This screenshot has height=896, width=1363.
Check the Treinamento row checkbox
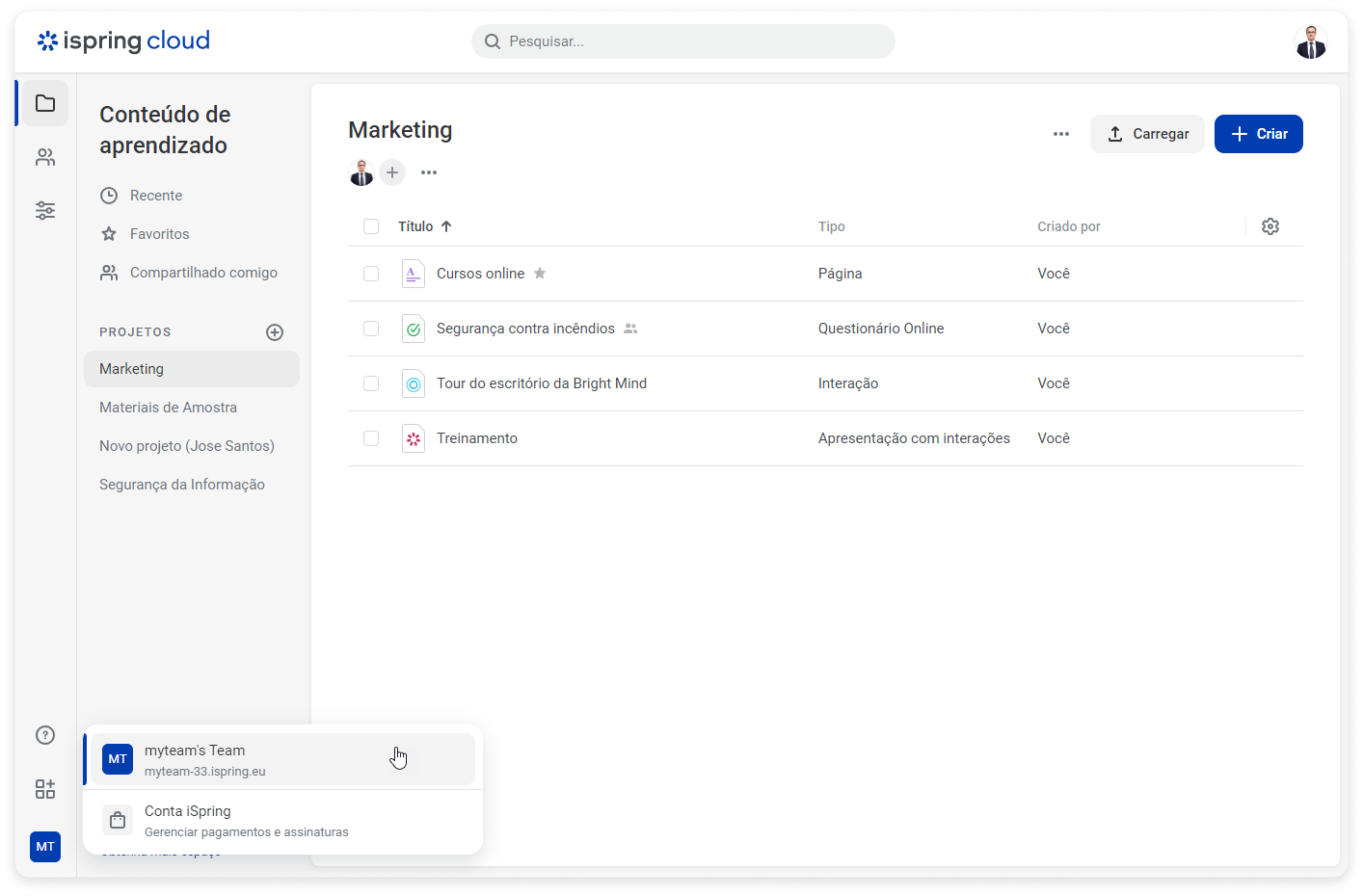(371, 438)
